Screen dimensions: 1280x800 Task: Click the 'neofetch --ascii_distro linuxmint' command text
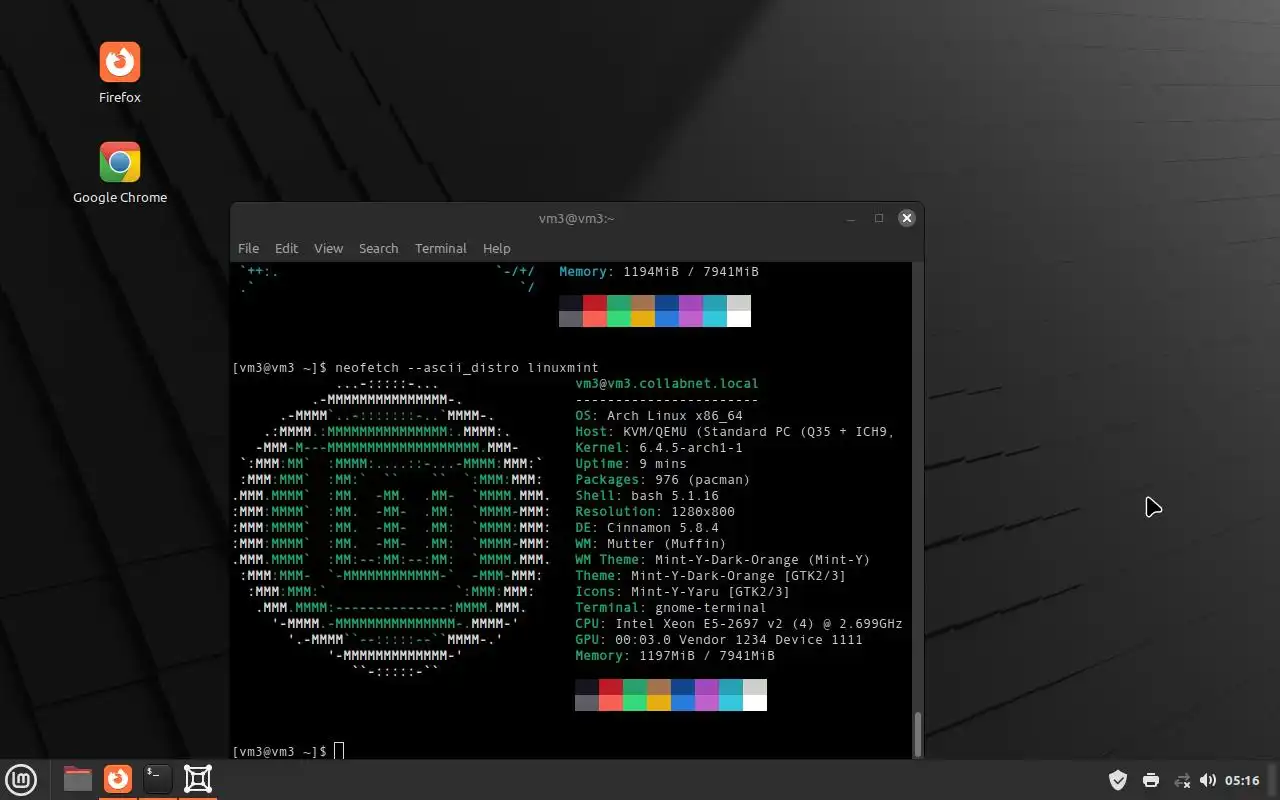coord(467,367)
